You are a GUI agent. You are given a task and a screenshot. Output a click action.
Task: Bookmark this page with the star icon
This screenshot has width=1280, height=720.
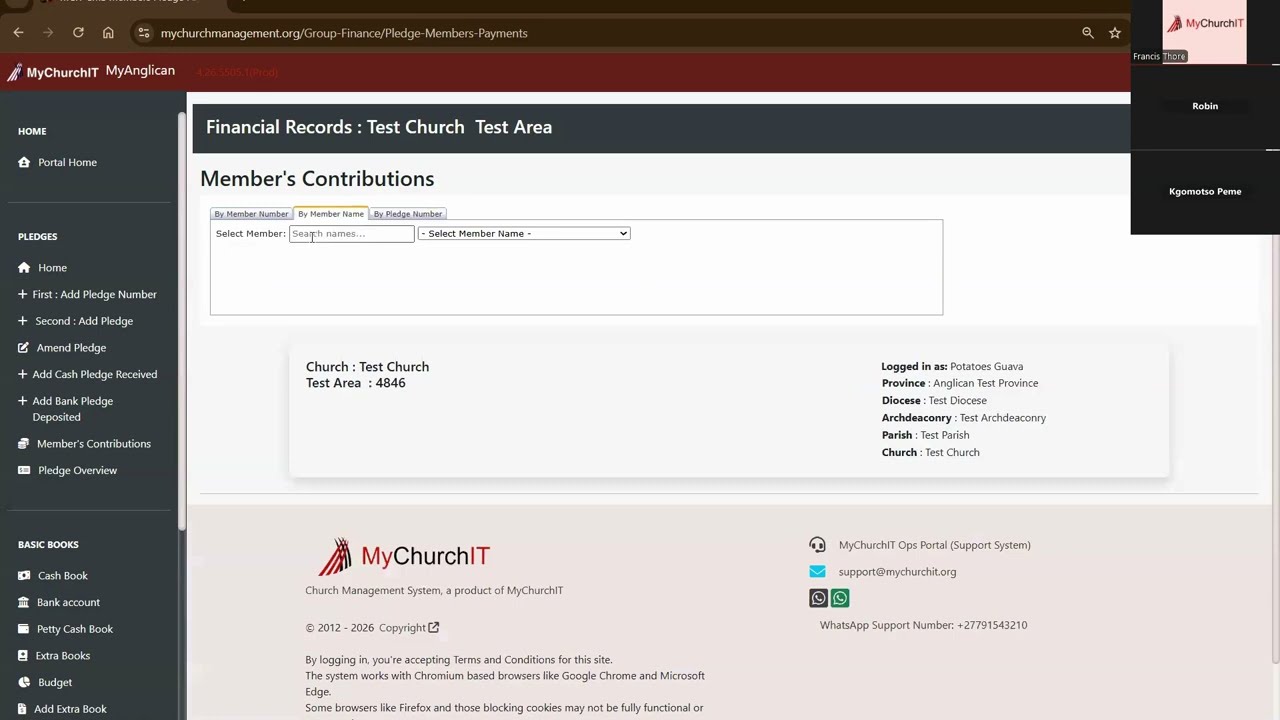pos(1115,33)
